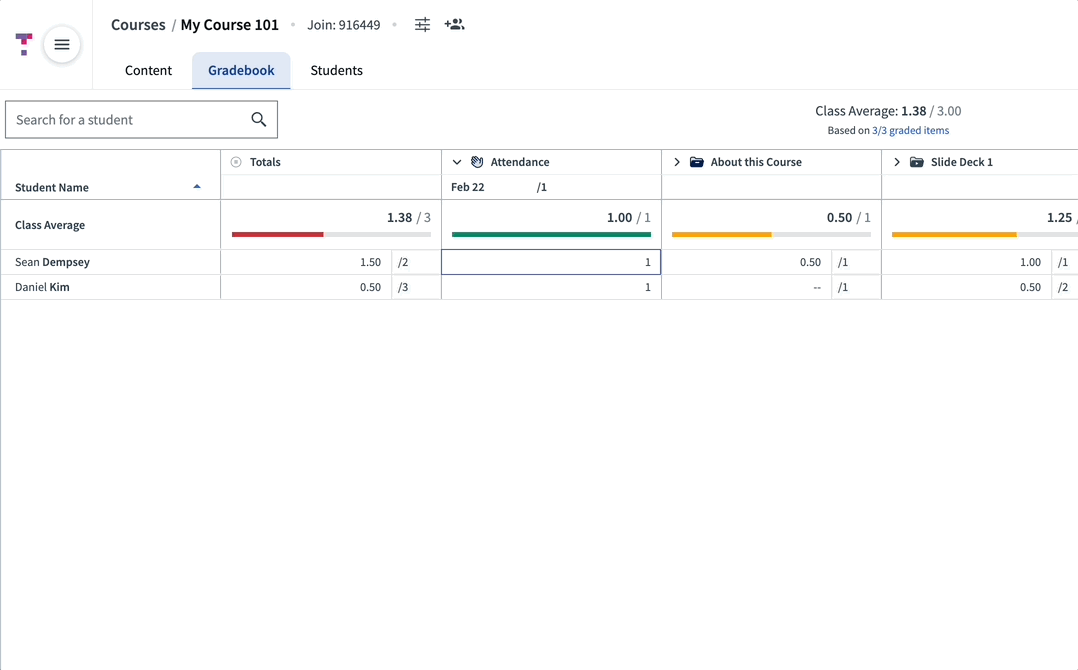This screenshot has width=1078, height=670.
Task: Click the Attendance column header label
Action: (x=520, y=162)
